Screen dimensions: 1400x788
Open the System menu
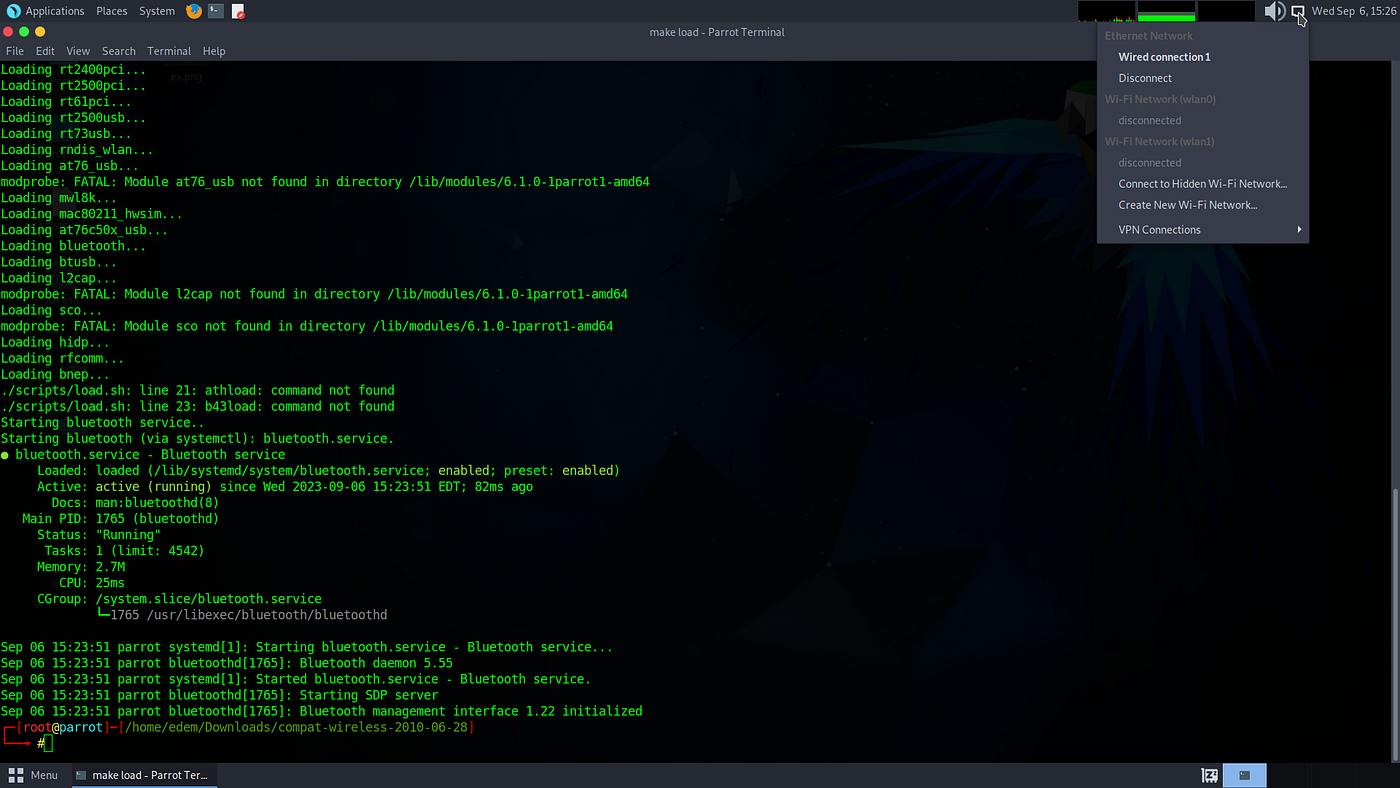coord(157,11)
